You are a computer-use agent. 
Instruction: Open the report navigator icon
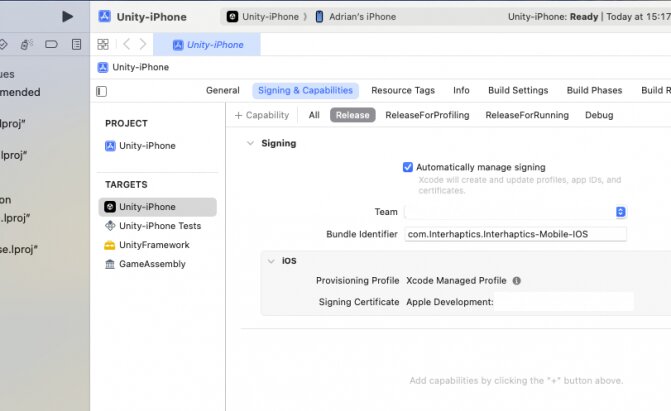tap(76, 44)
